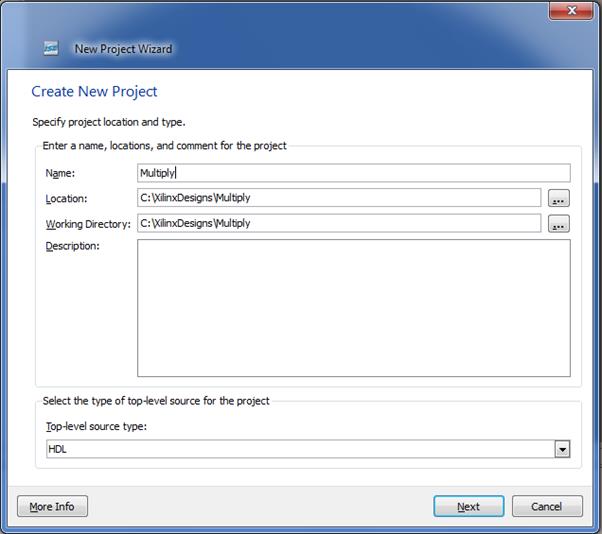Click the Create New Project heading
The height and width of the screenshot is (534, 602).
tap(94, 92)
